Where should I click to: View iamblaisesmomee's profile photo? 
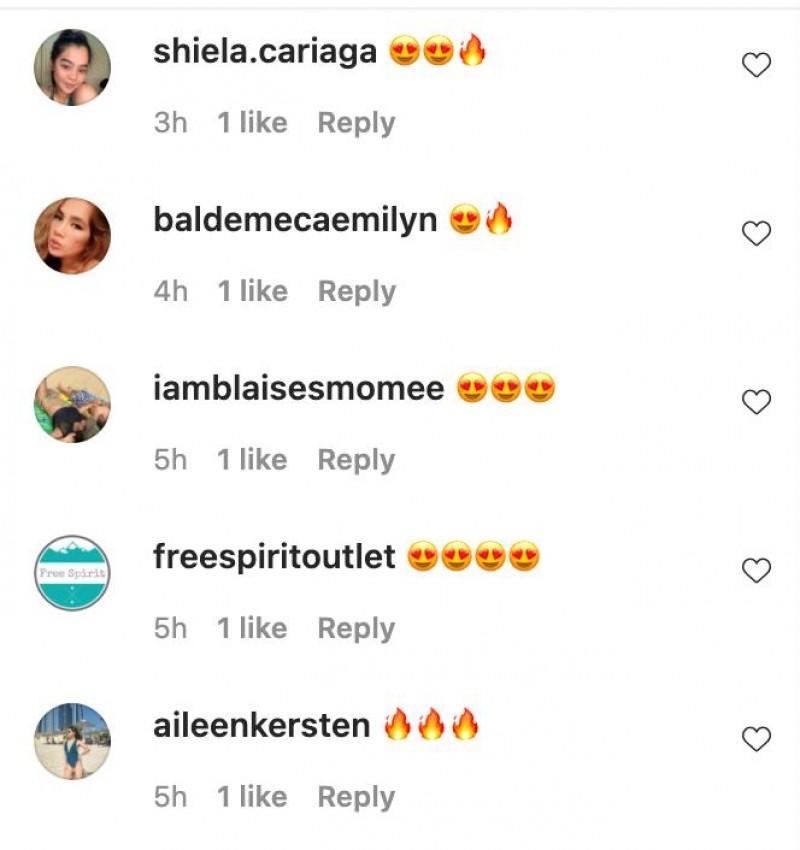coord(72,404)
